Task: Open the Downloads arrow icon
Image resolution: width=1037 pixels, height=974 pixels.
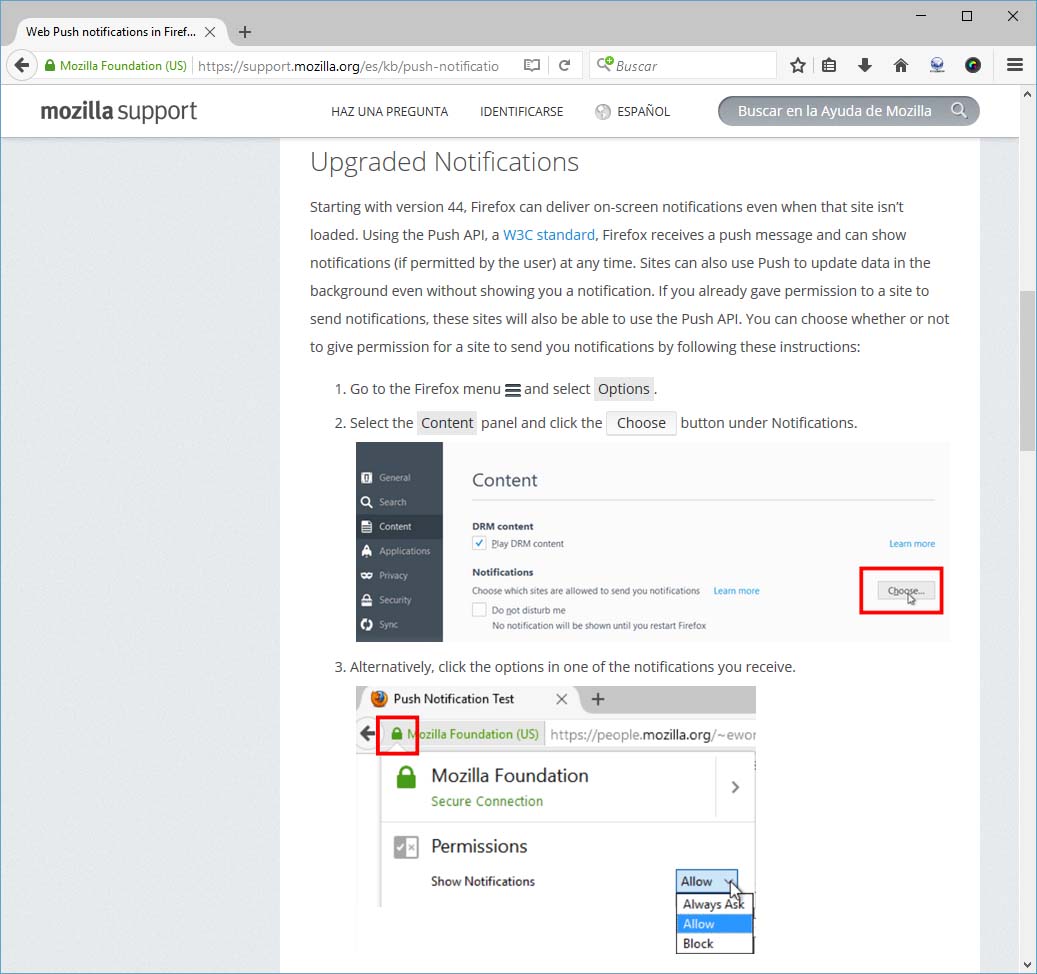Action: pyautogui.click(x=864, y=65)
